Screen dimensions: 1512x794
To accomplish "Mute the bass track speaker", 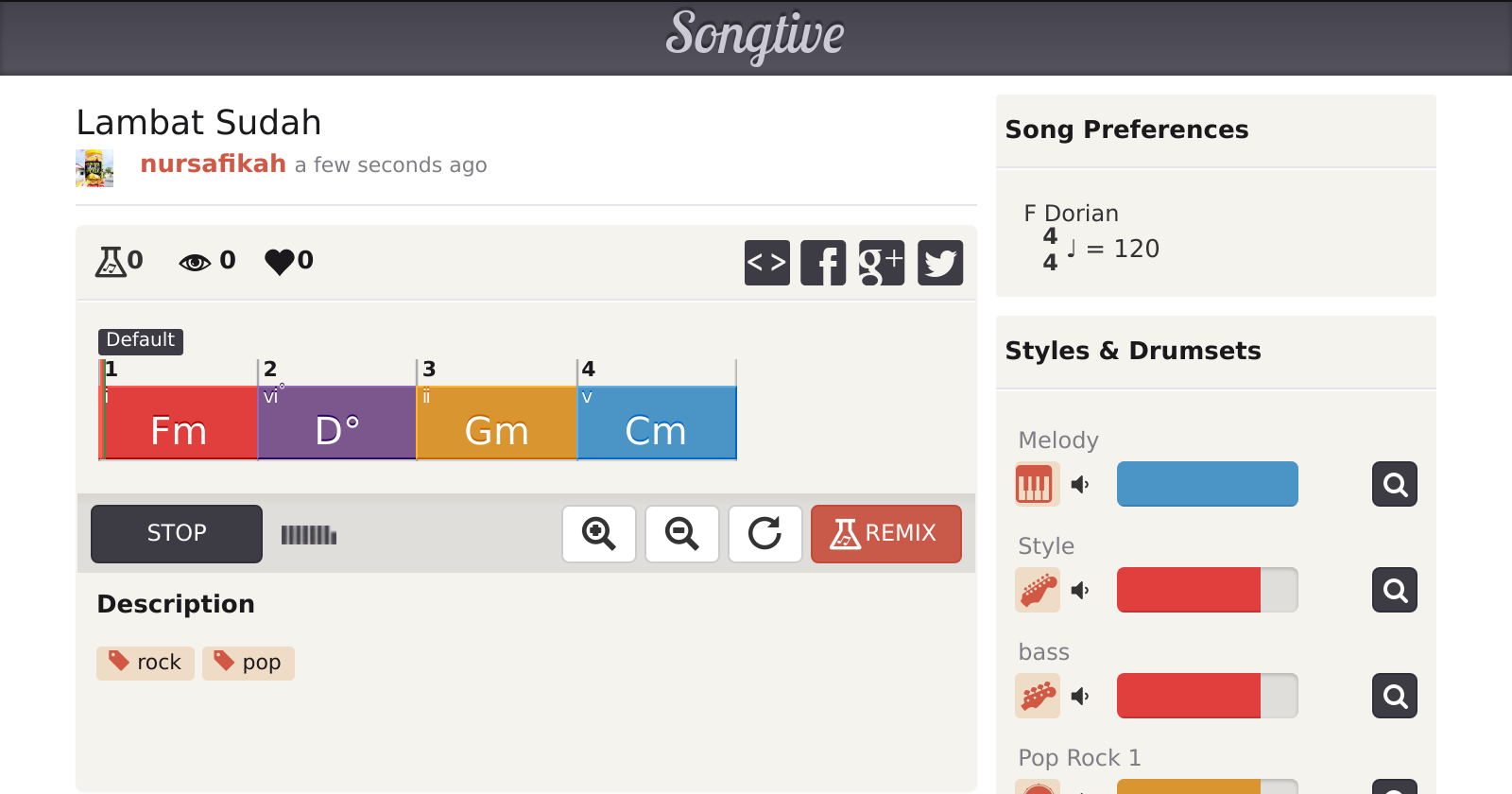I will pos(1080,697).
